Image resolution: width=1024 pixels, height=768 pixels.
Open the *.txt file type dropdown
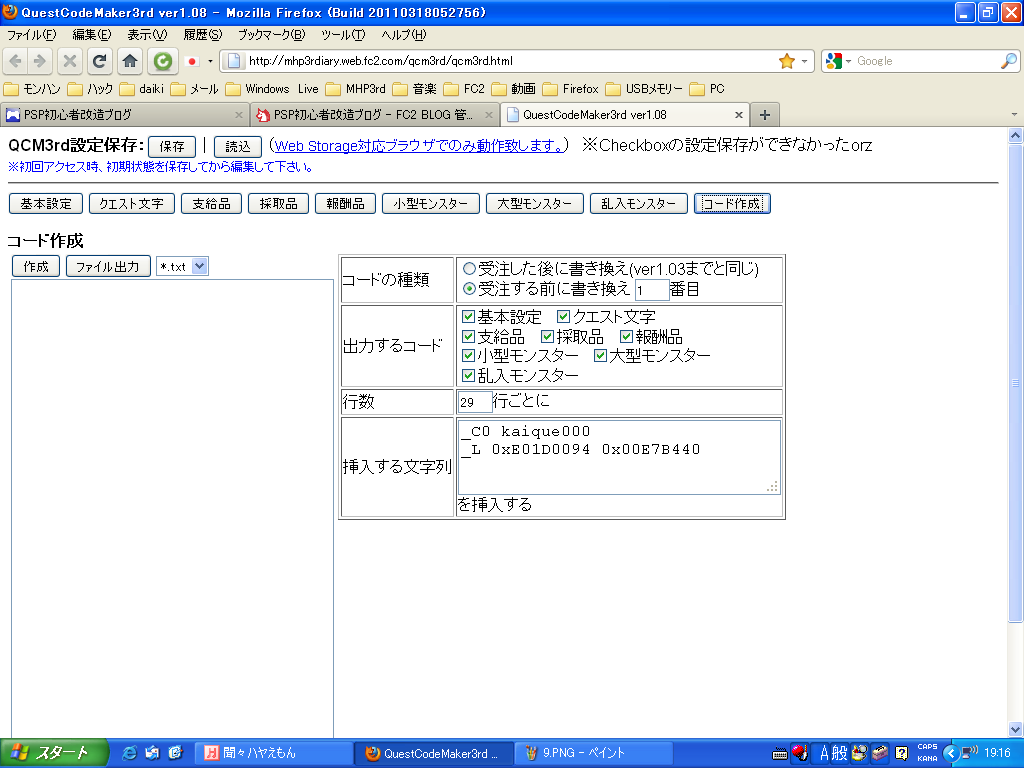pyautogui.click(x=182, y=266)
